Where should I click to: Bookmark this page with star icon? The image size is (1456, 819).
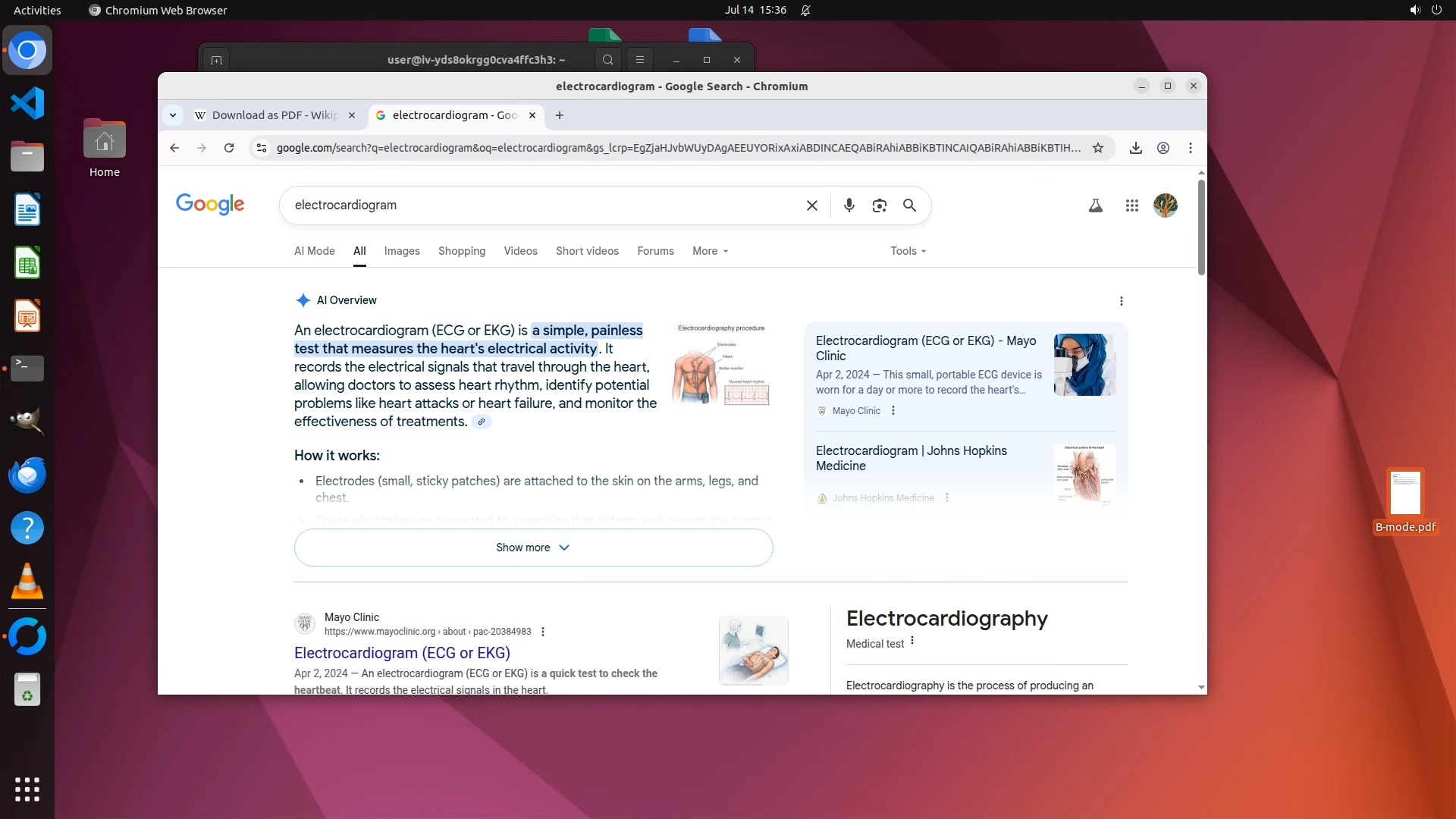tap(1097, 148)
